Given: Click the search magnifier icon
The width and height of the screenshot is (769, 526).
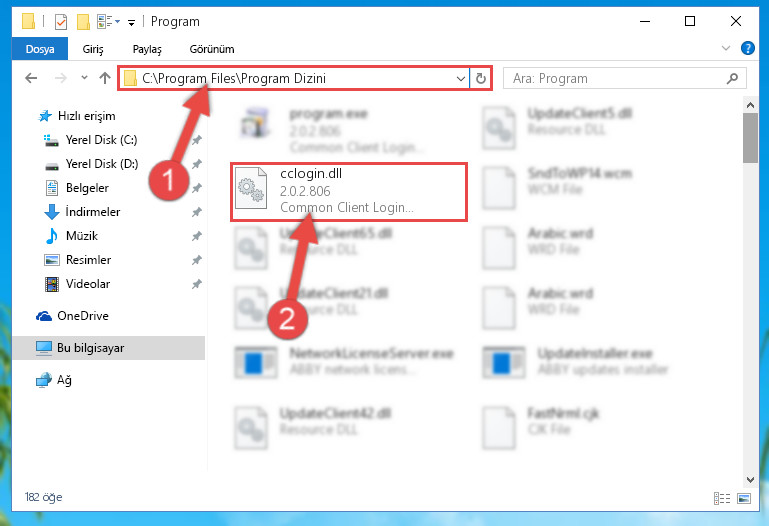Looking at the screenshot, I should coord(732,78).
